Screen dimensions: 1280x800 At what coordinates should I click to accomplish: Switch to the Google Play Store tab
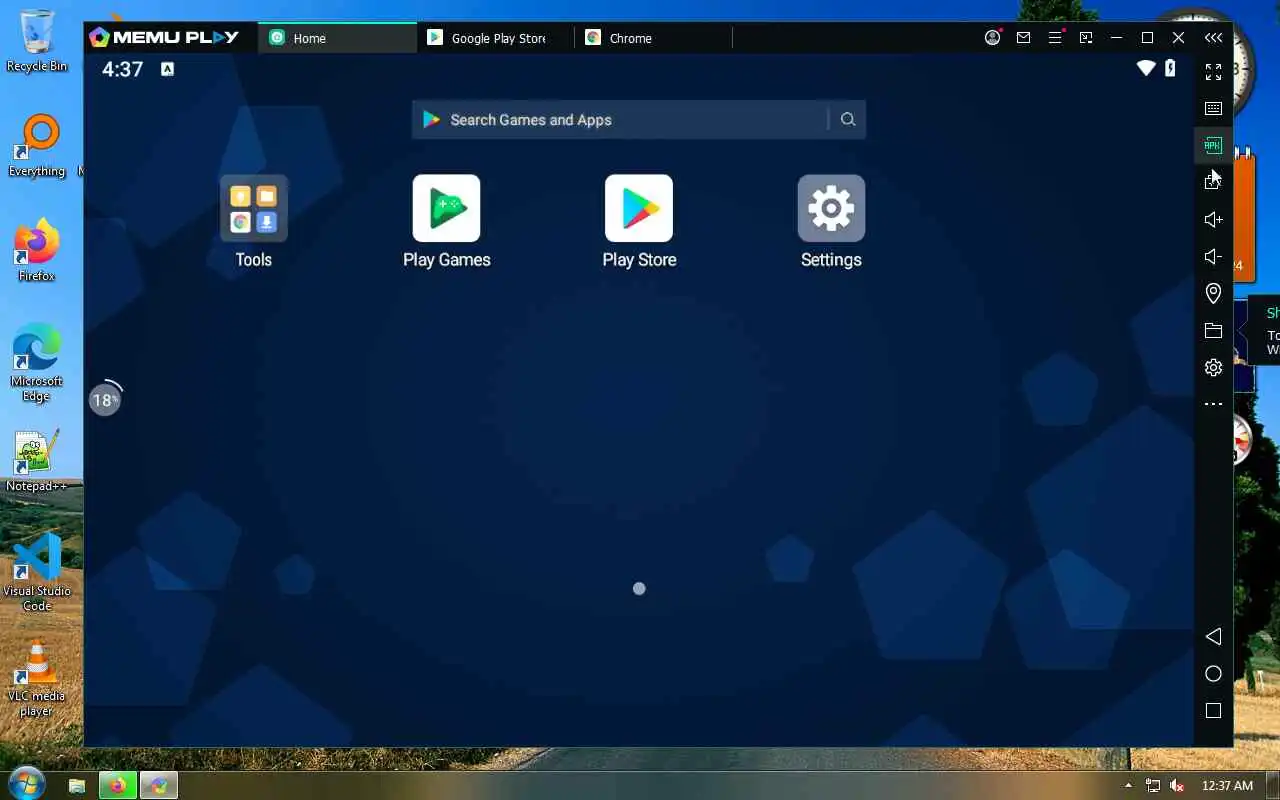[x=496, y=38]
